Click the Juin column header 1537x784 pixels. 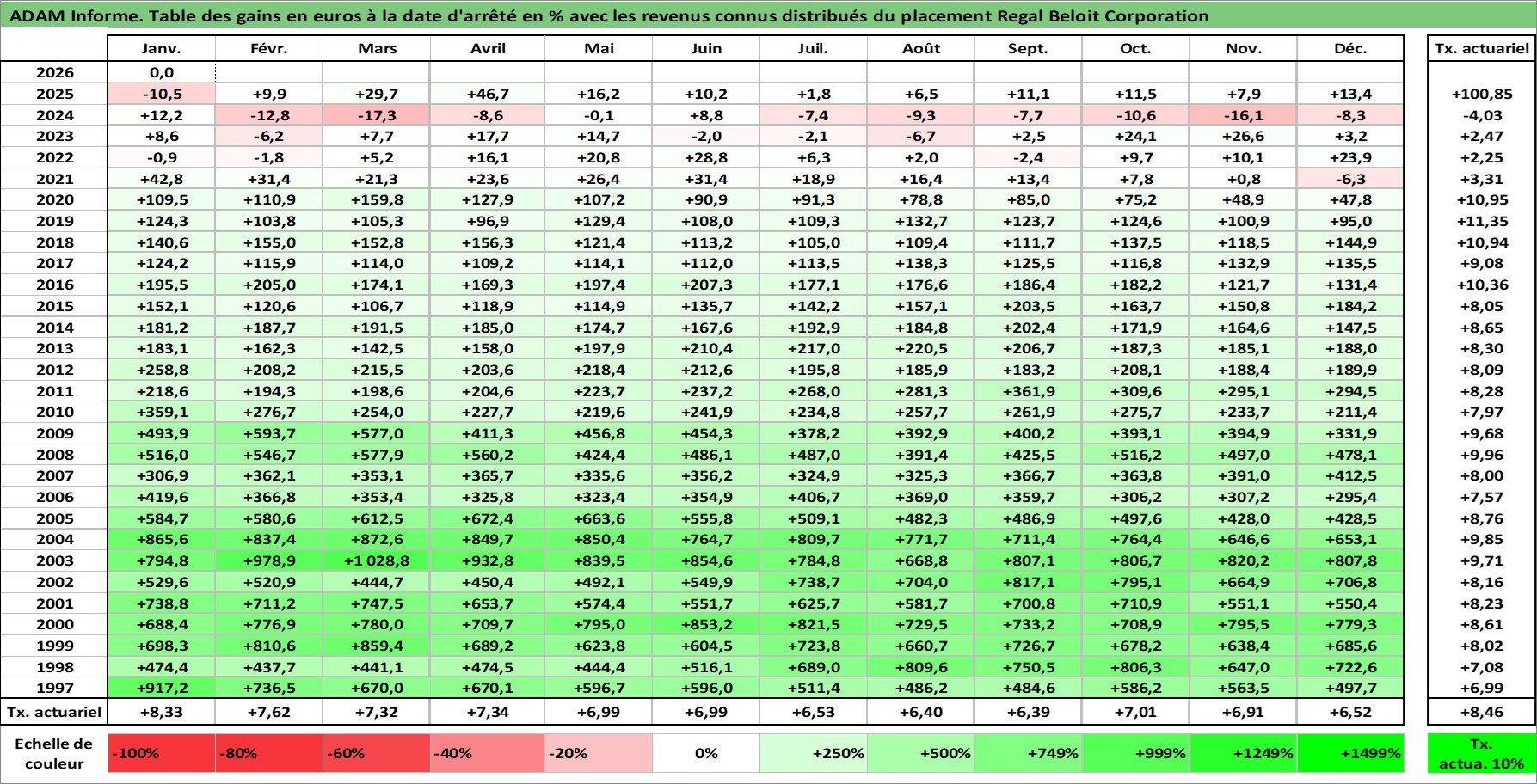point(706,48)
